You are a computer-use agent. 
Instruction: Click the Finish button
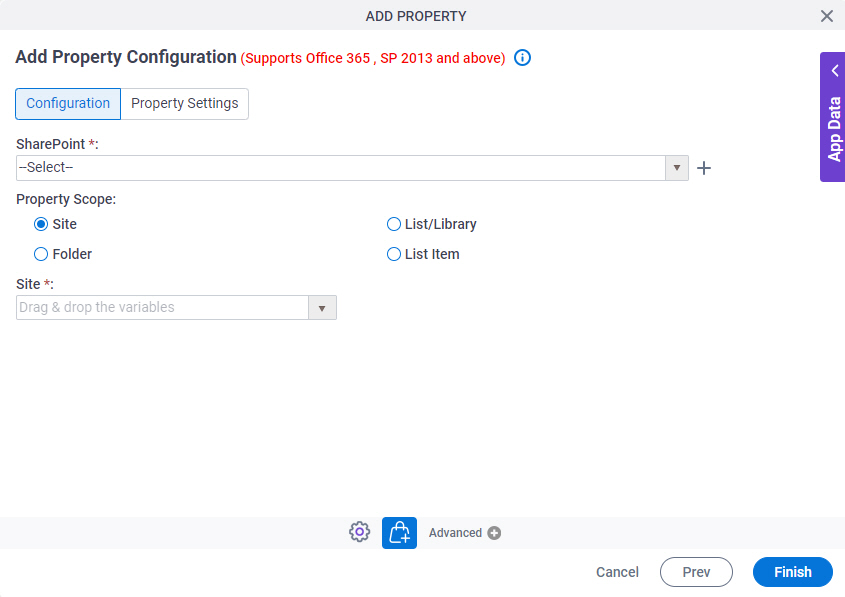(792, 572)
